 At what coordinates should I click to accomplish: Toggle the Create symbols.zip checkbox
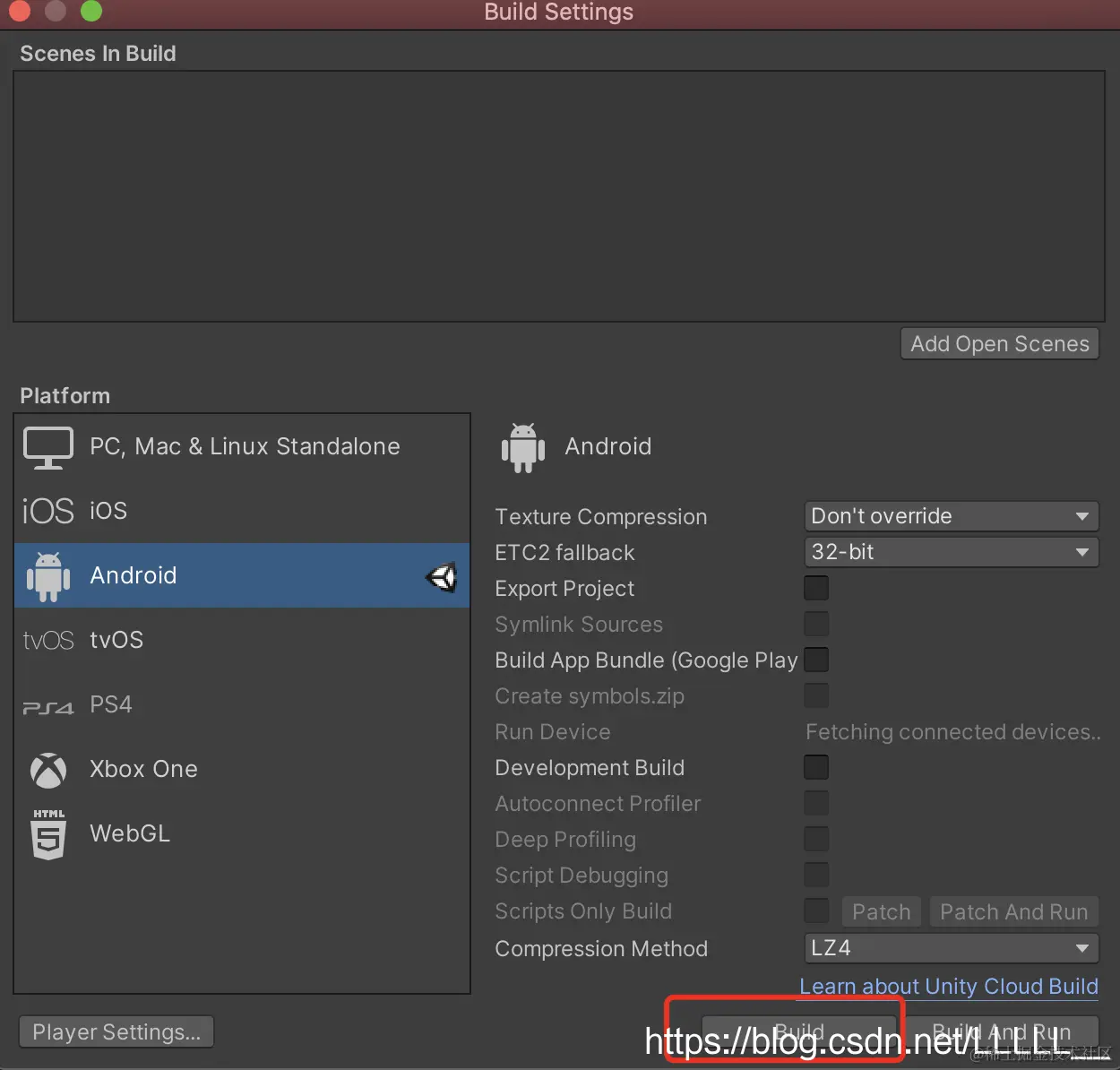(816, 695)
